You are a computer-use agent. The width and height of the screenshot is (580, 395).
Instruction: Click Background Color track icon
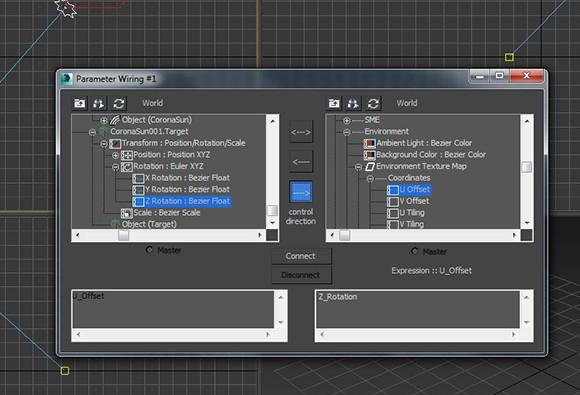coord(370,155)
